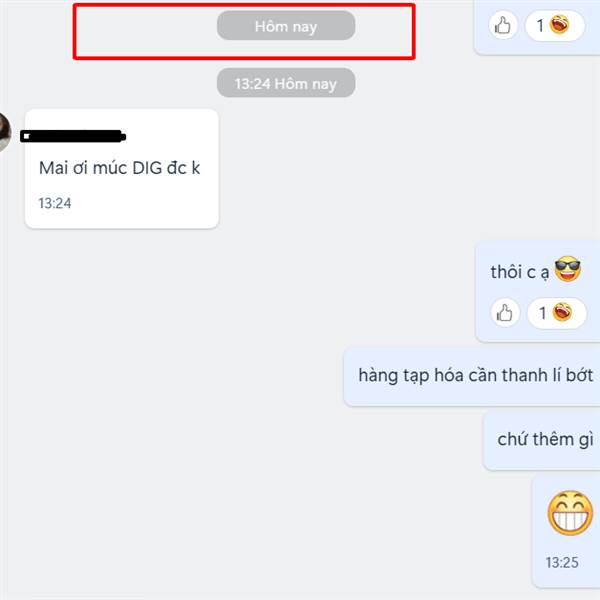
Task: Click the laughing emoji in top reaction pill
Action: (559, 25)
